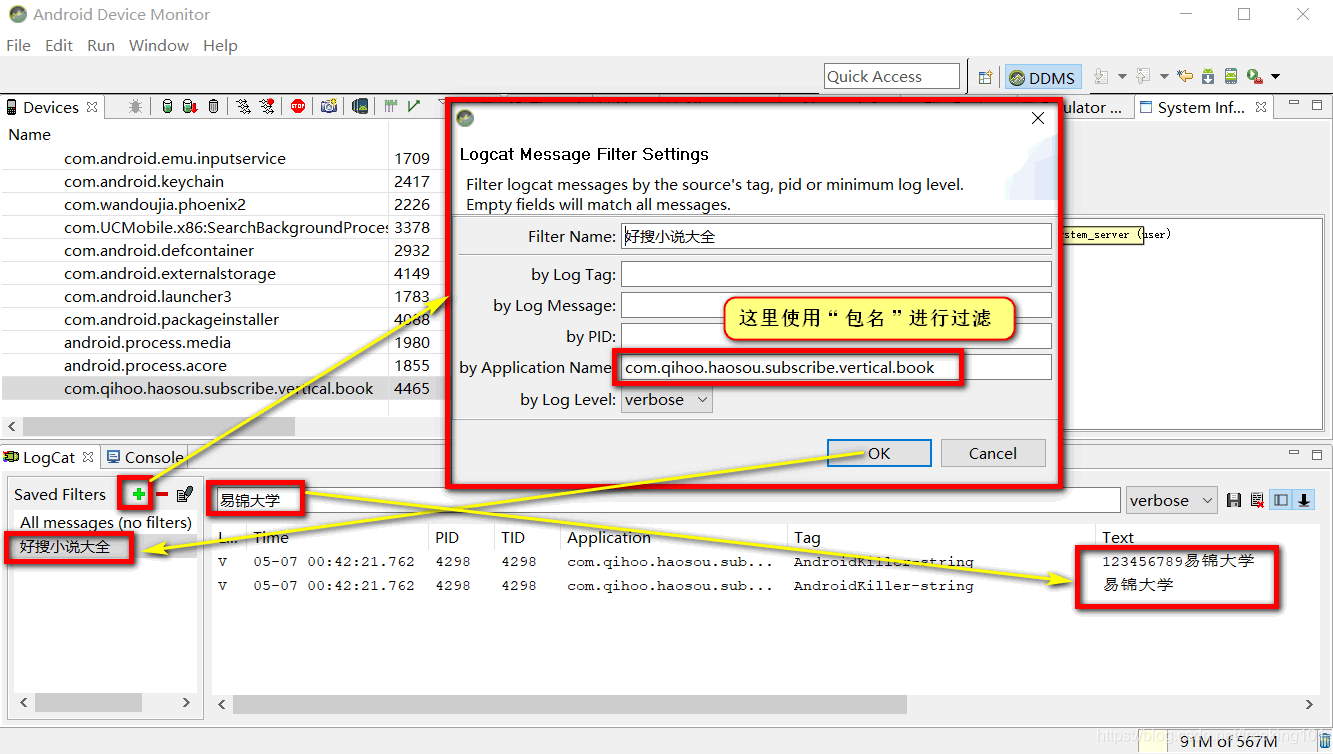
Task: Click the Update Threads icon
Action: pyautogui.click(x=243, y=106)
